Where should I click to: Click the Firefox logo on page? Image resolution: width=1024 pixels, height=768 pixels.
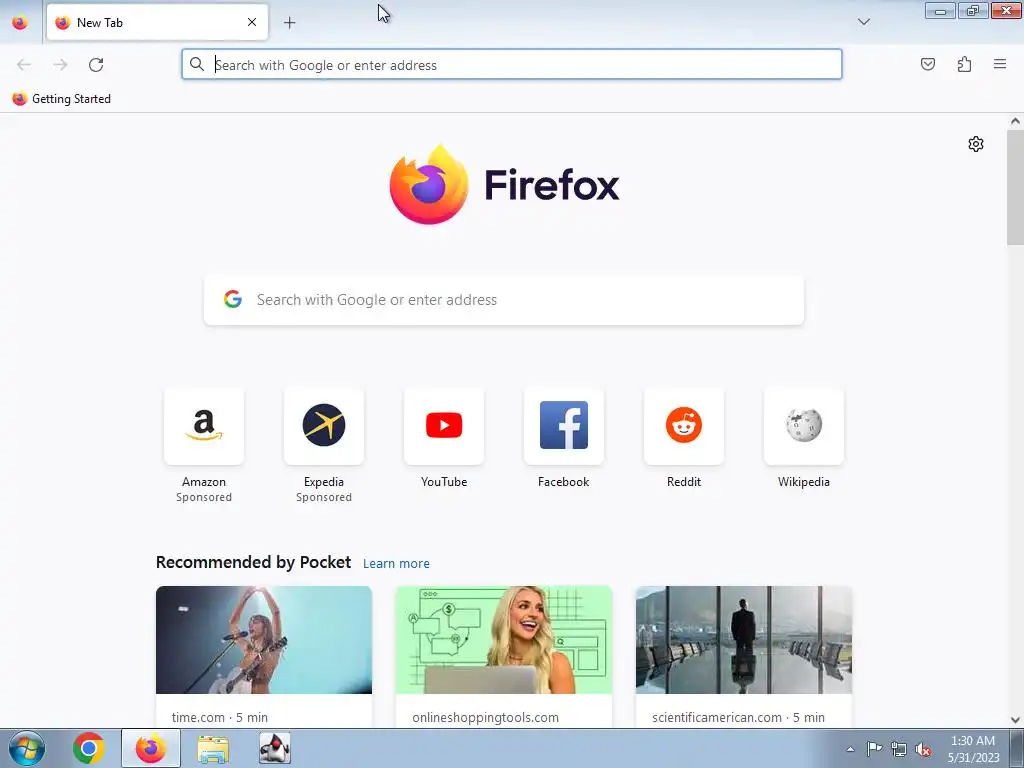(x=504, y=185)
